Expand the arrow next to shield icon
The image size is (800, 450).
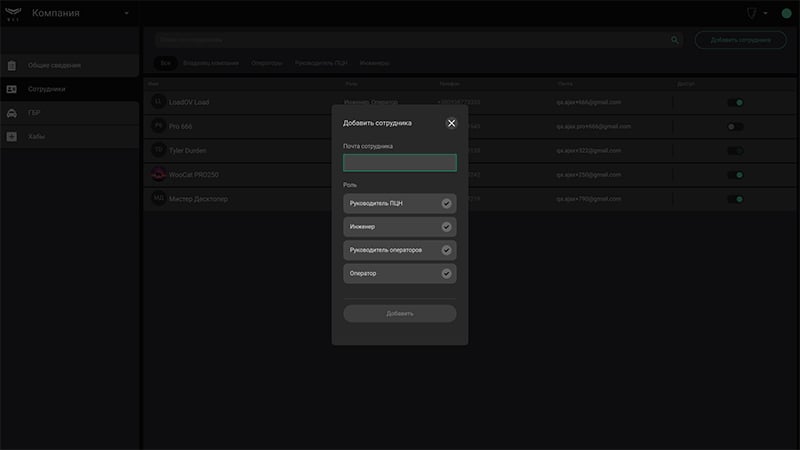point(765,13)
